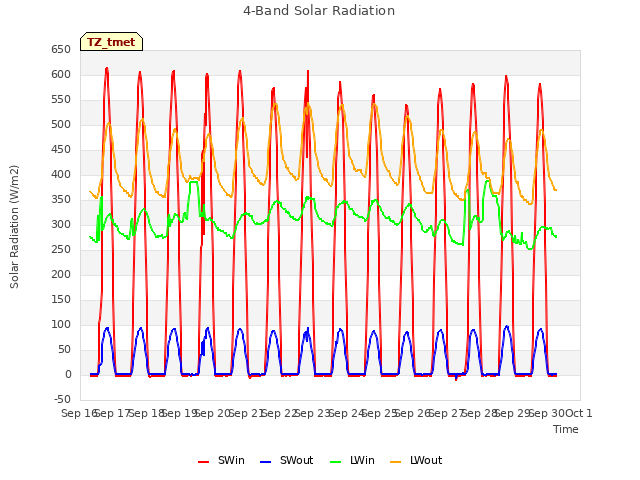Click the 200 y-axis tick label
This screenshot has width=640, height=480.
pyautogui.click(x=61, y=274)
